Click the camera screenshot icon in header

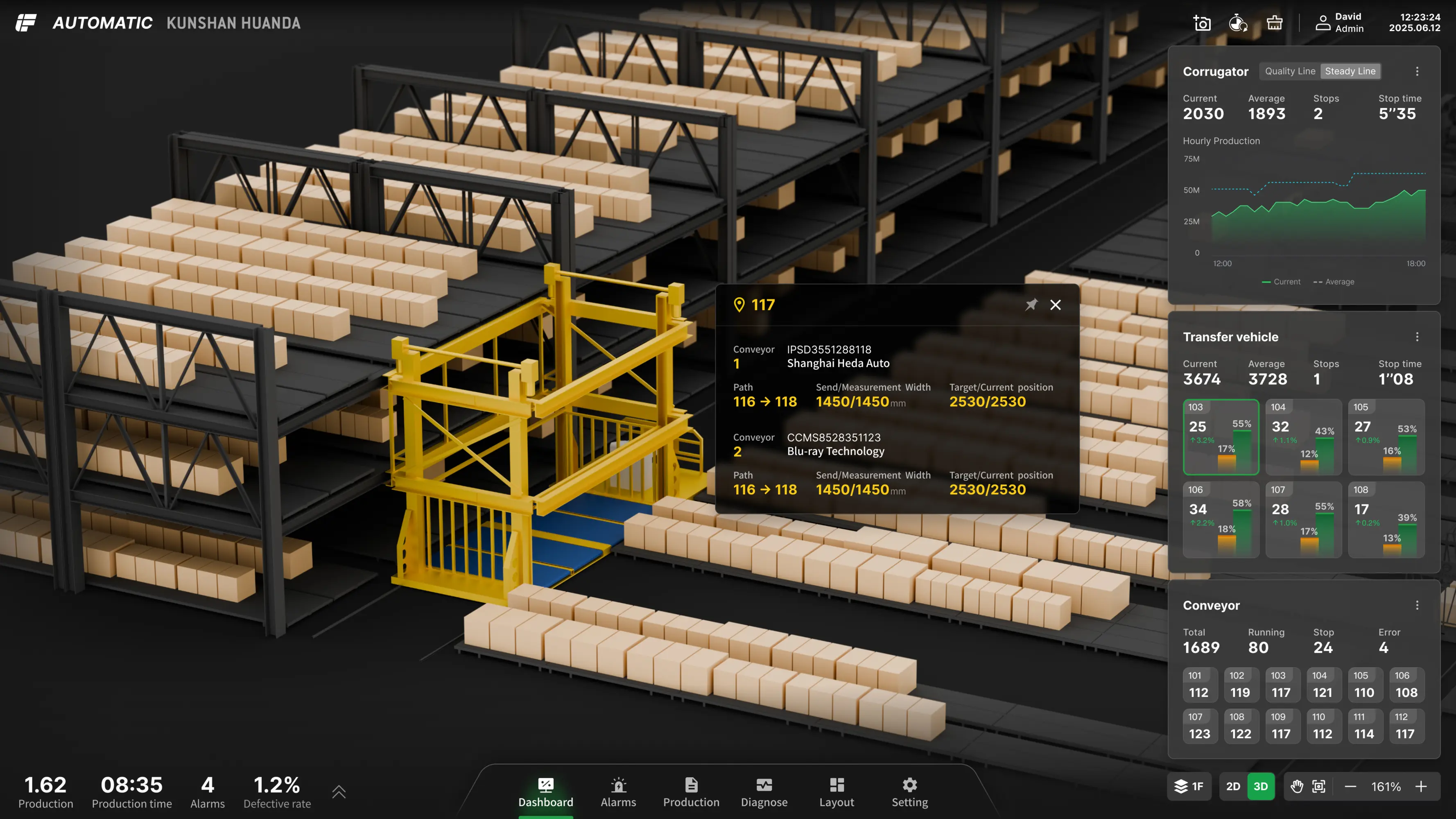pos(1202,23)
